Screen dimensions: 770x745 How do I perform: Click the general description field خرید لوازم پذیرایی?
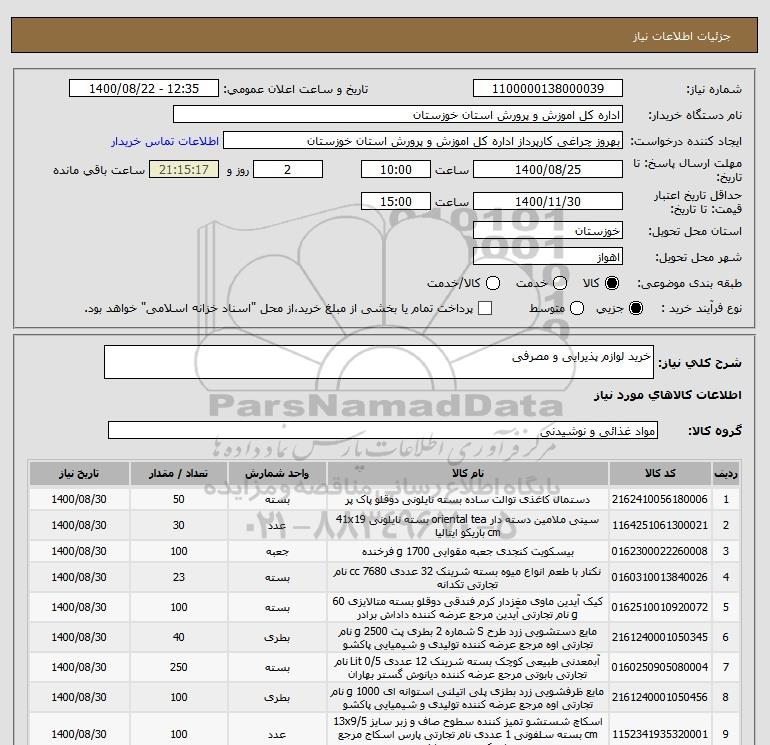[379, 362]
